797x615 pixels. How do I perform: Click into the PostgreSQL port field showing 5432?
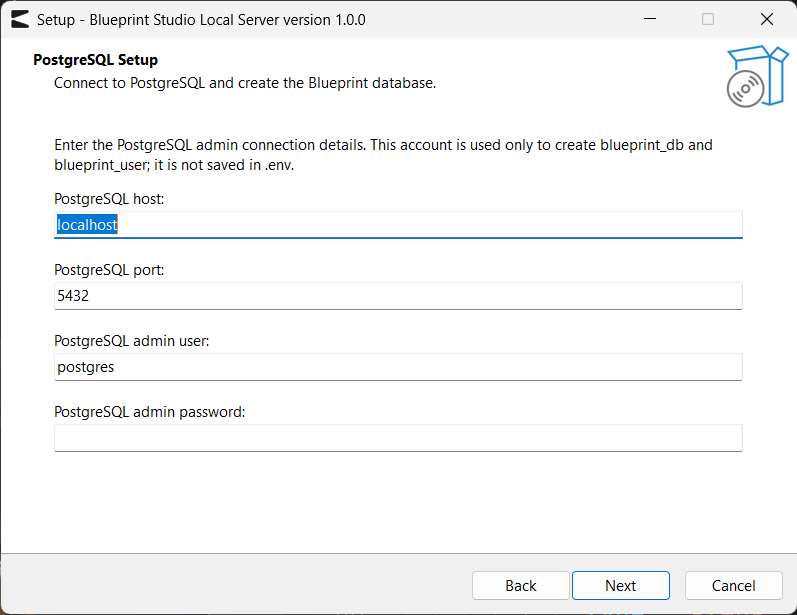point(398,296)
